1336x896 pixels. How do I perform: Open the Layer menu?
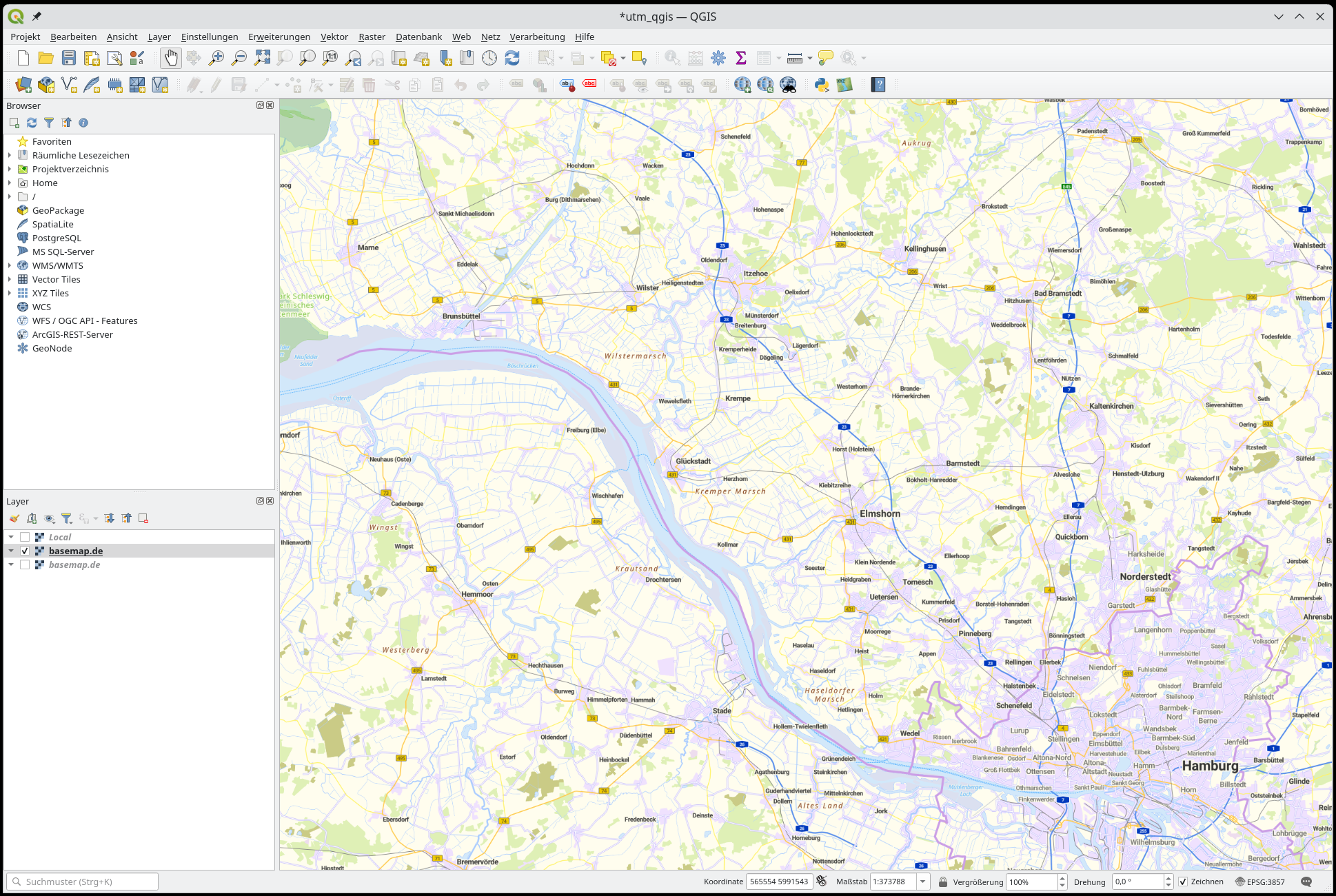tap(159, 37)
